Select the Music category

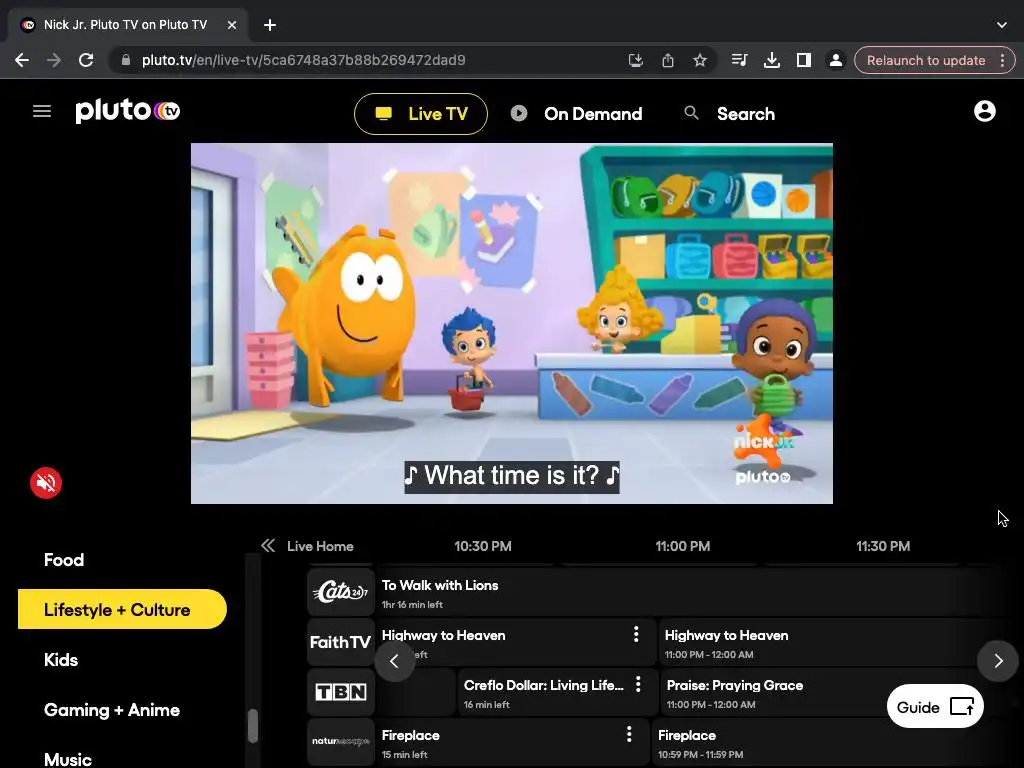68,759
